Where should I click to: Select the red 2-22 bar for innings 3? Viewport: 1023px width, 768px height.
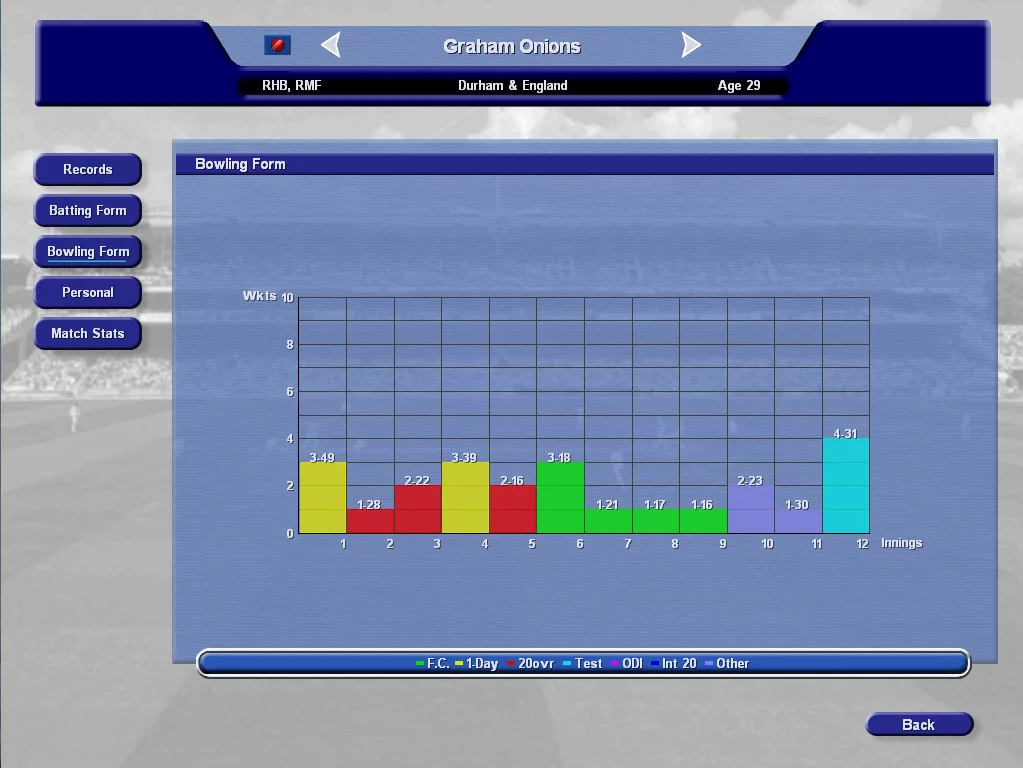pyautogui.click(x=418, y=510)
